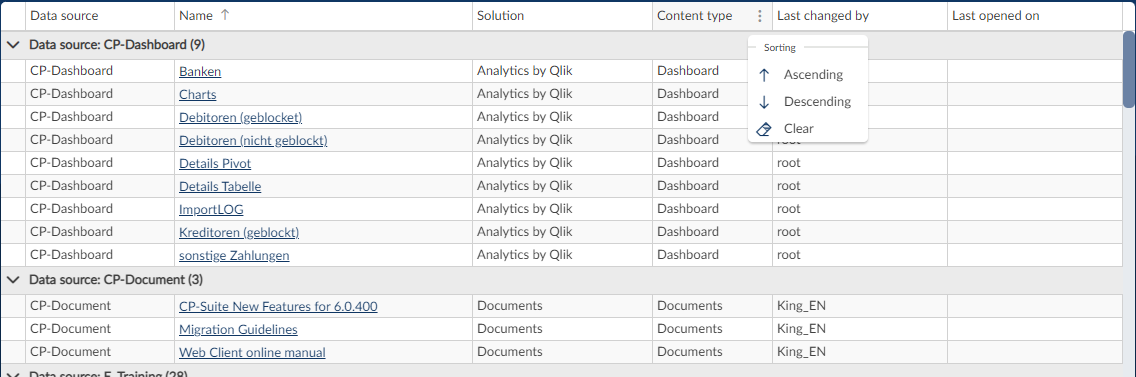The image size is (1136, 377).
Task: Click the eraser icon next to Clear
Action: (x=764, y=128)
